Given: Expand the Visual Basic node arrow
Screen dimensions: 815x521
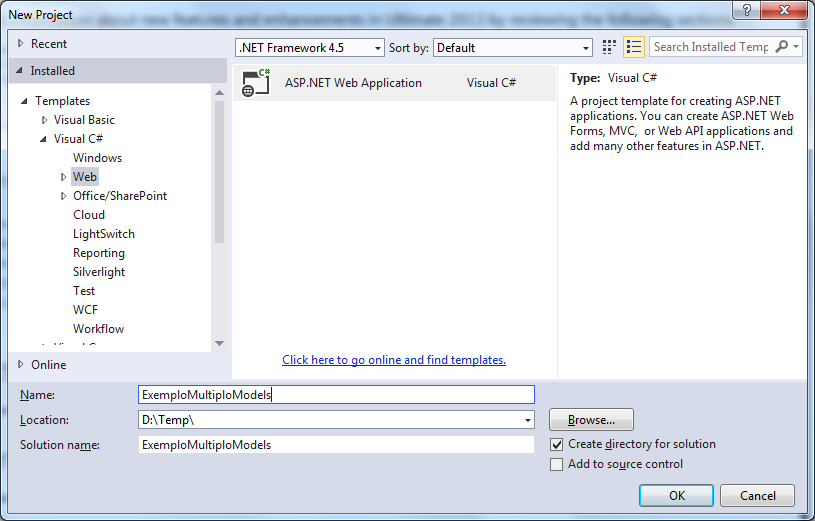Looking at the screenshot, I should click(x=44, y=120).
